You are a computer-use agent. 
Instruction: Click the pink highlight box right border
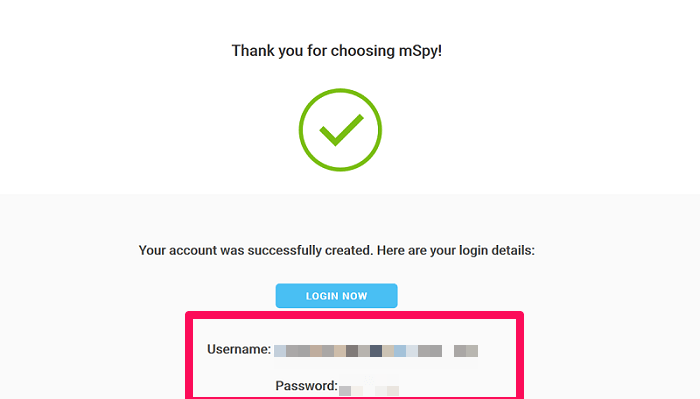point(520,355)
